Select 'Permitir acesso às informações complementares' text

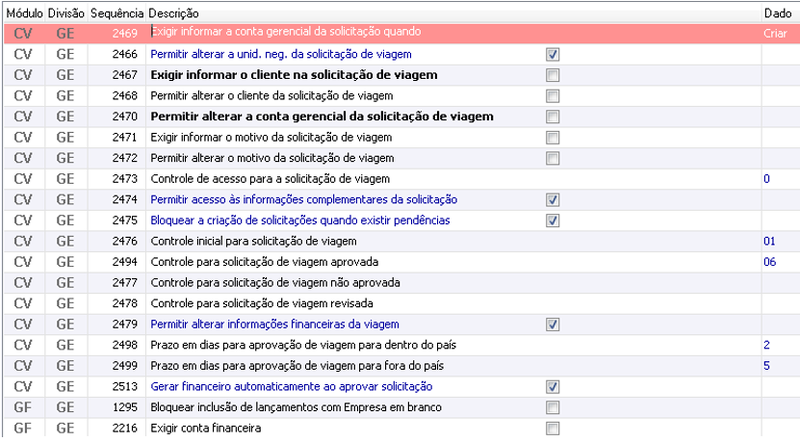304,200
